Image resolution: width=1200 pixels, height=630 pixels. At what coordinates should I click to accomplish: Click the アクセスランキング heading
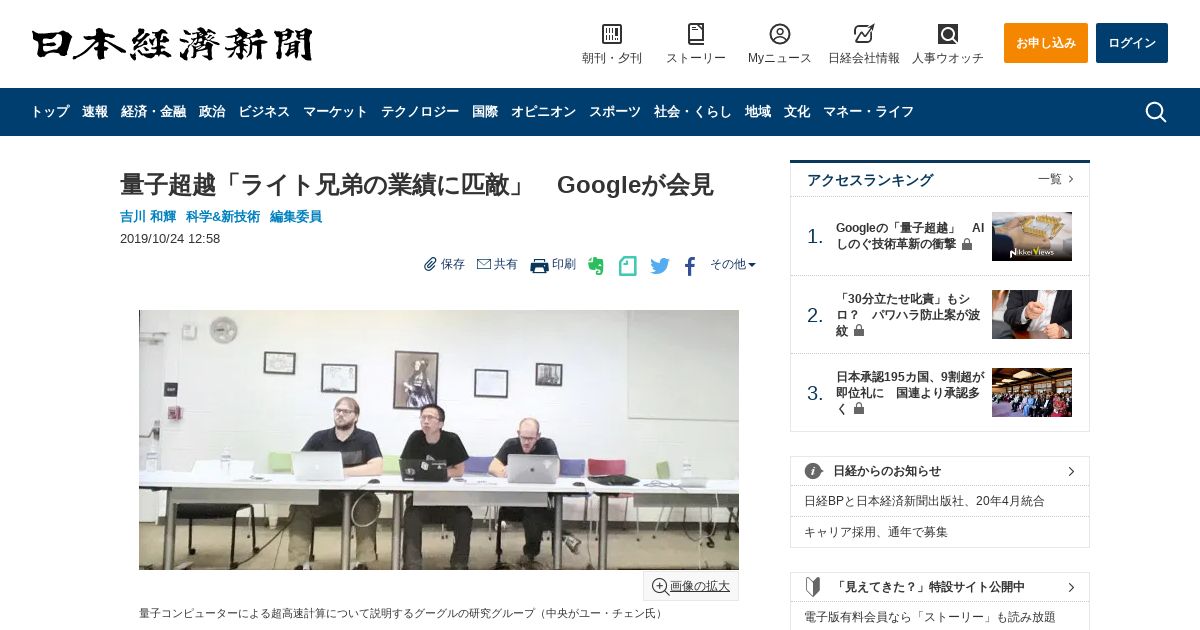coord(870,180)
